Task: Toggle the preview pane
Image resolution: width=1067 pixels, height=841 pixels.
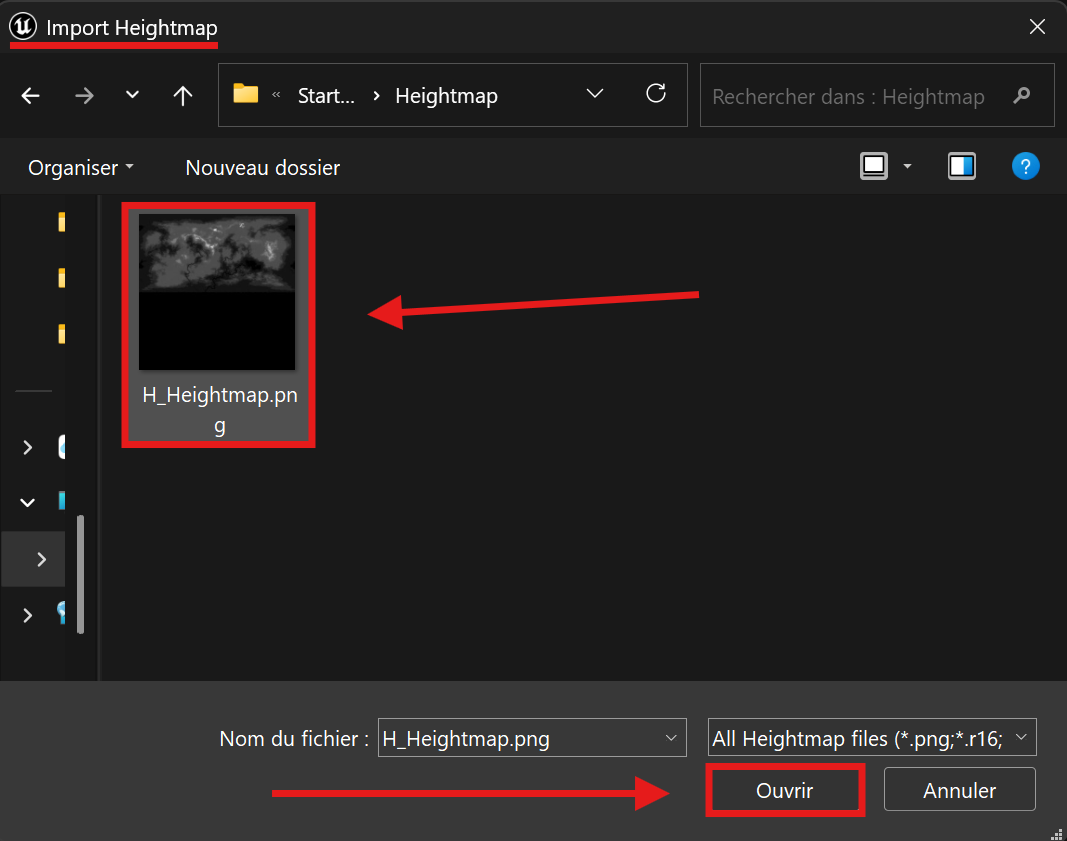Action: [962, 166]
